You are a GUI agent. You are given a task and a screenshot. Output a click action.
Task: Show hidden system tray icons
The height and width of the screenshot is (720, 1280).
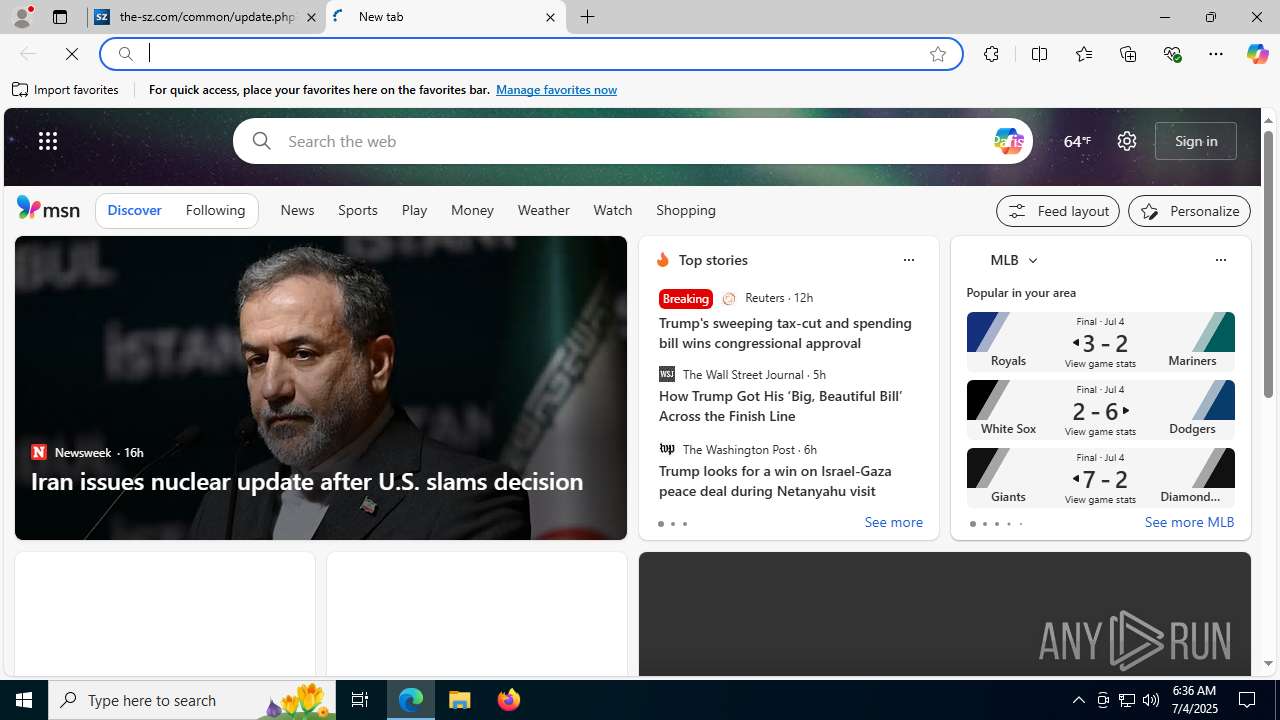(x=1078, y=700)
